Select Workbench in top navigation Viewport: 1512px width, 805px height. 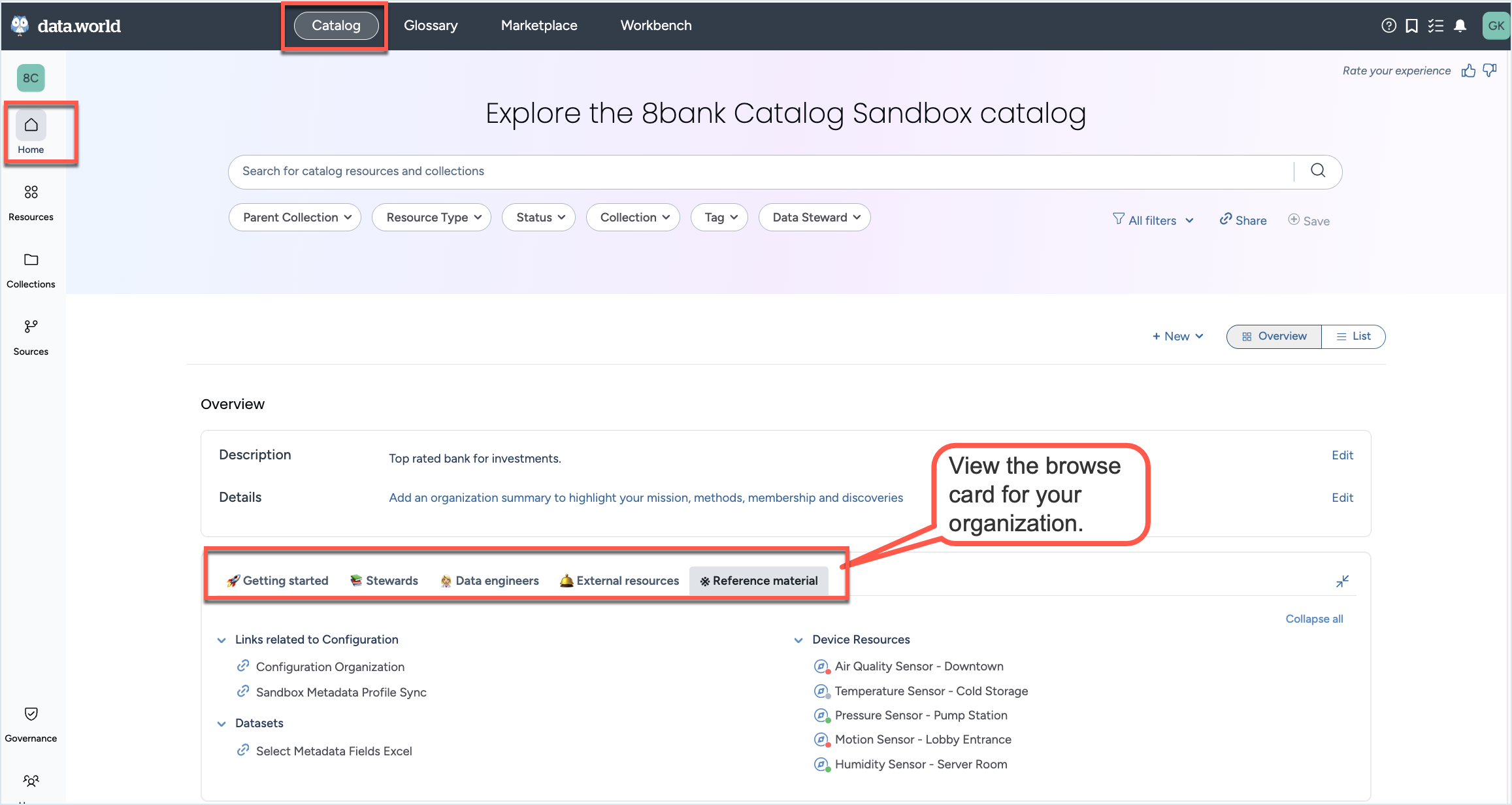[x=656, y=25]
